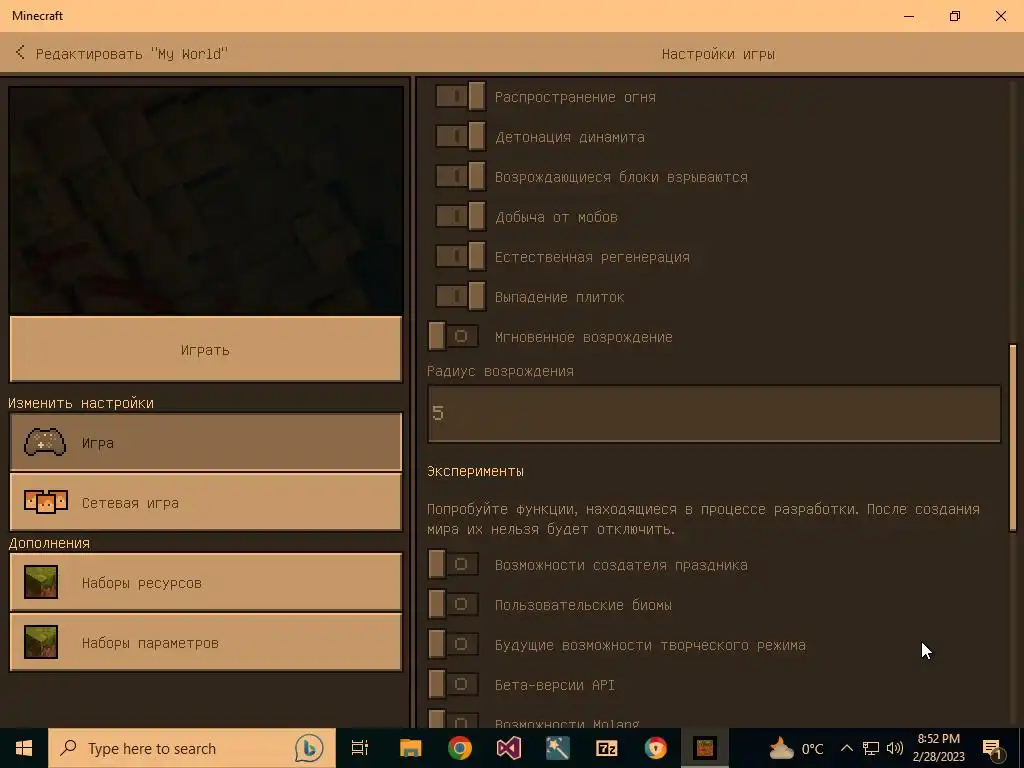Image resolution: width=1024 pixels, height=768 pixels.
Task: Click the Minecraft taskbar icon
Action: pos(705,748)
